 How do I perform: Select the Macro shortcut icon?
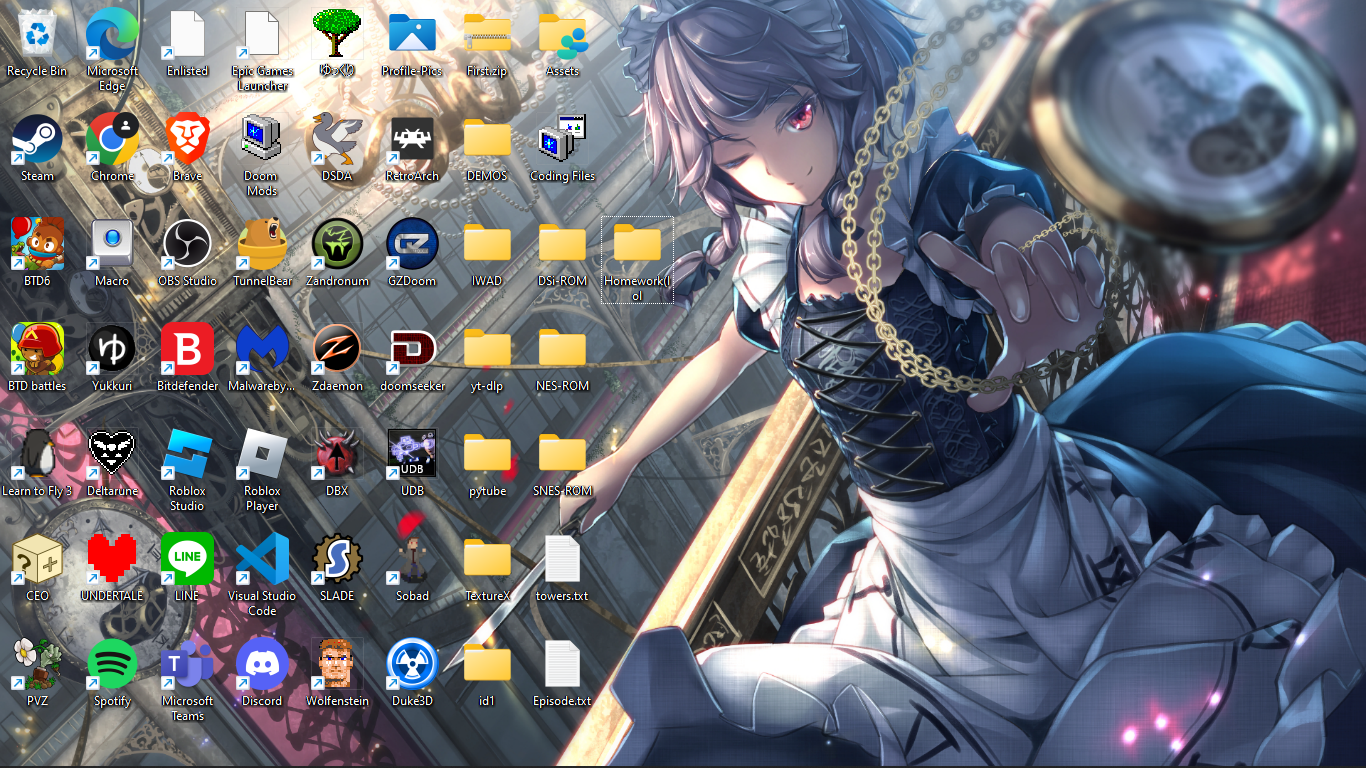[112, 245]
